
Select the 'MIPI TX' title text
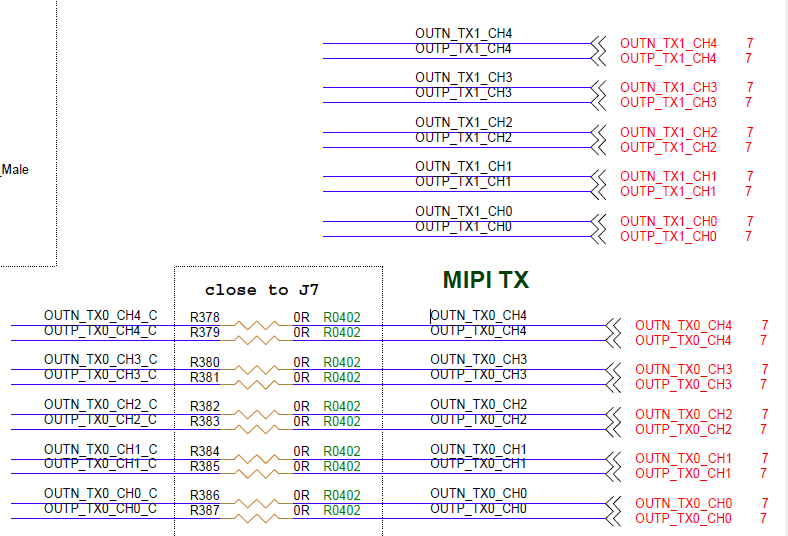coord(486,280)
